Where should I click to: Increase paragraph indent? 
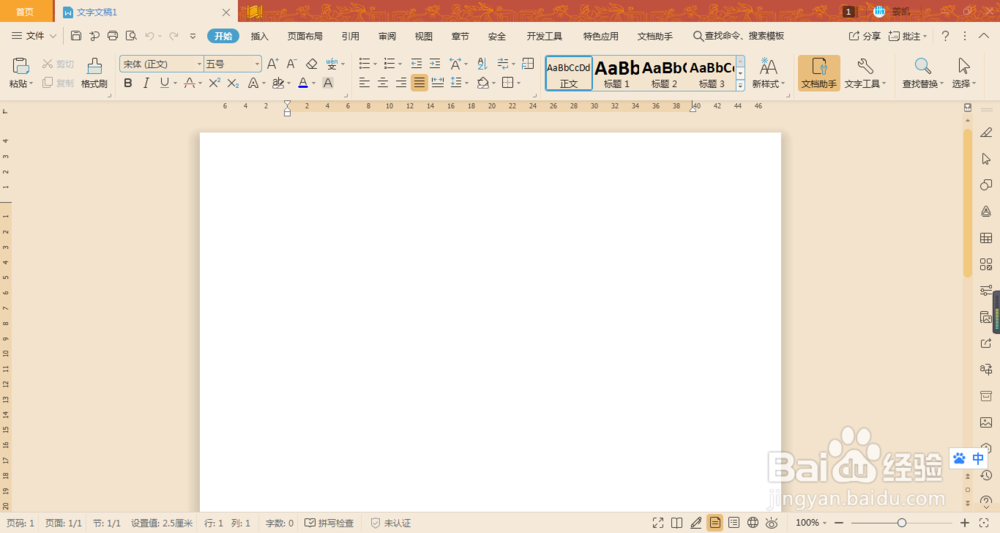point(435,63)
